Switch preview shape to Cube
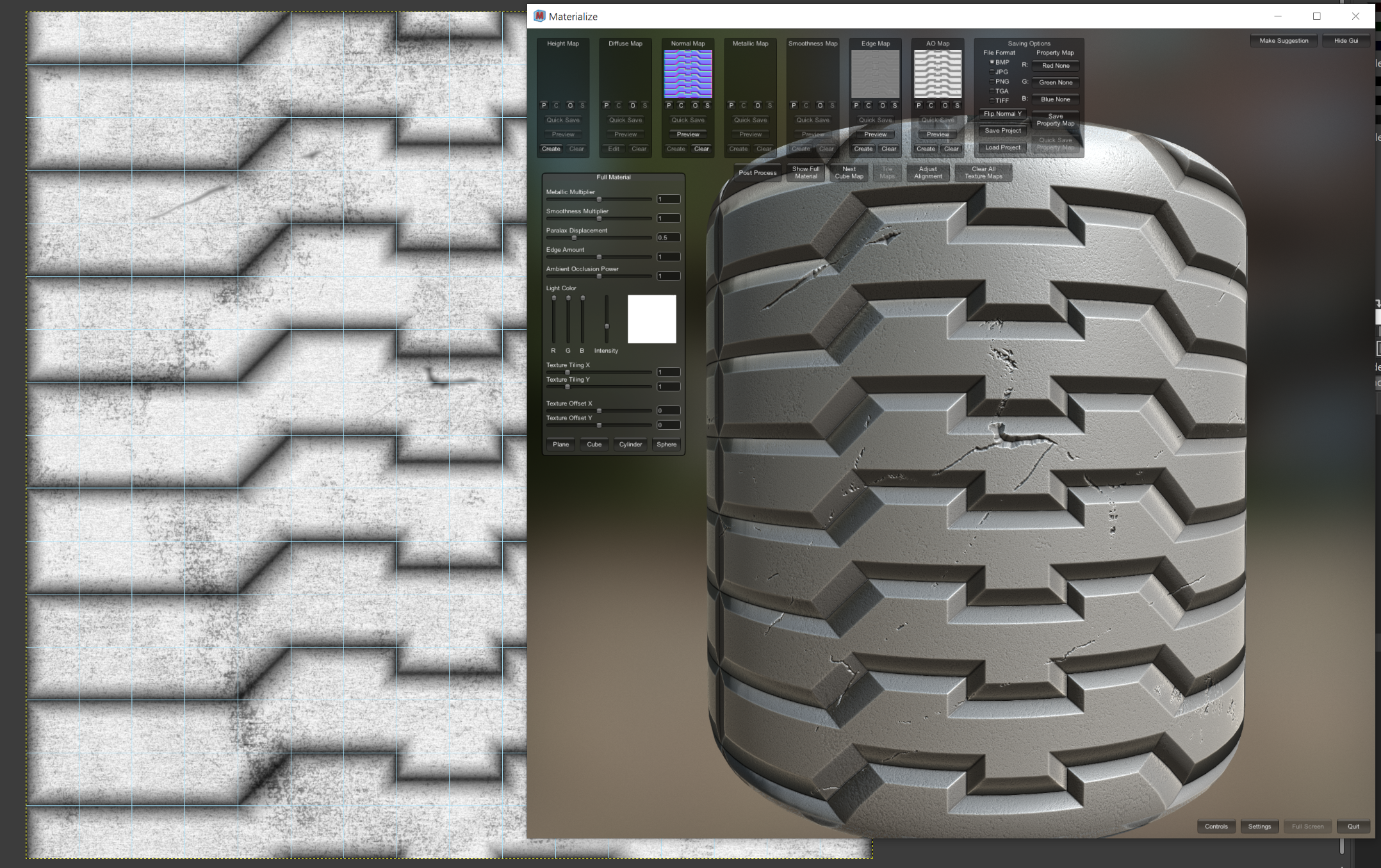The height and width of the screenshot is (868, 1381). click(594, 445)
